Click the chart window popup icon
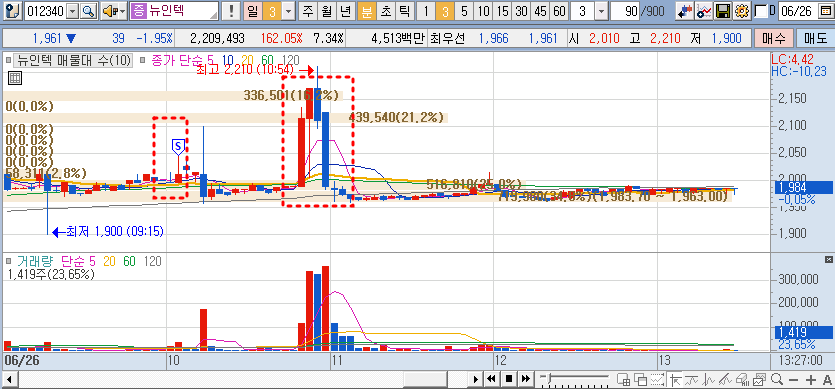Image resolution: width=835 pixels, height=389 pixels. [x=759, y=379]
